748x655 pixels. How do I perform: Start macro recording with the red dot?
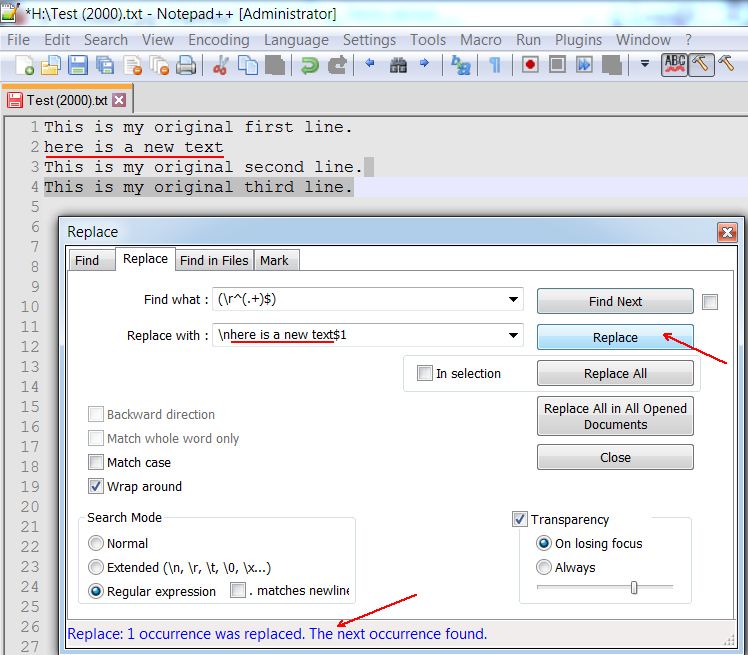tap(530, 64)
